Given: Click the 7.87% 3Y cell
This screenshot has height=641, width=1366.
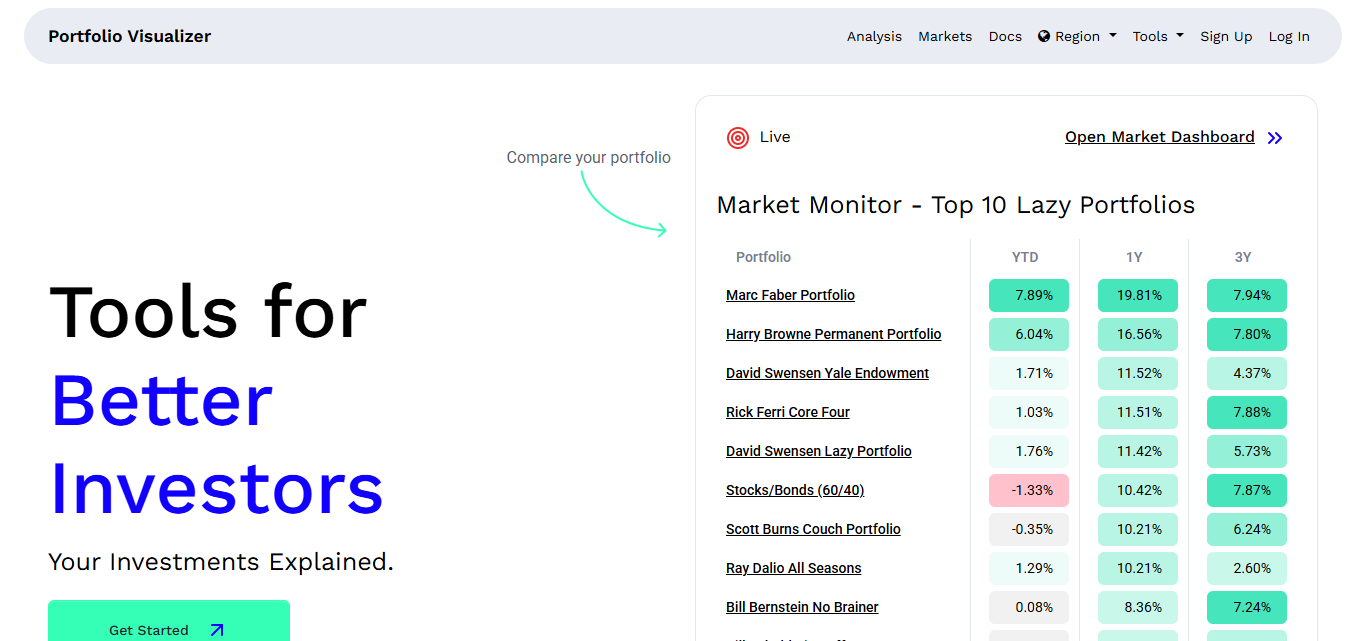Looking at the screenshot, I should coord(1247,490).
